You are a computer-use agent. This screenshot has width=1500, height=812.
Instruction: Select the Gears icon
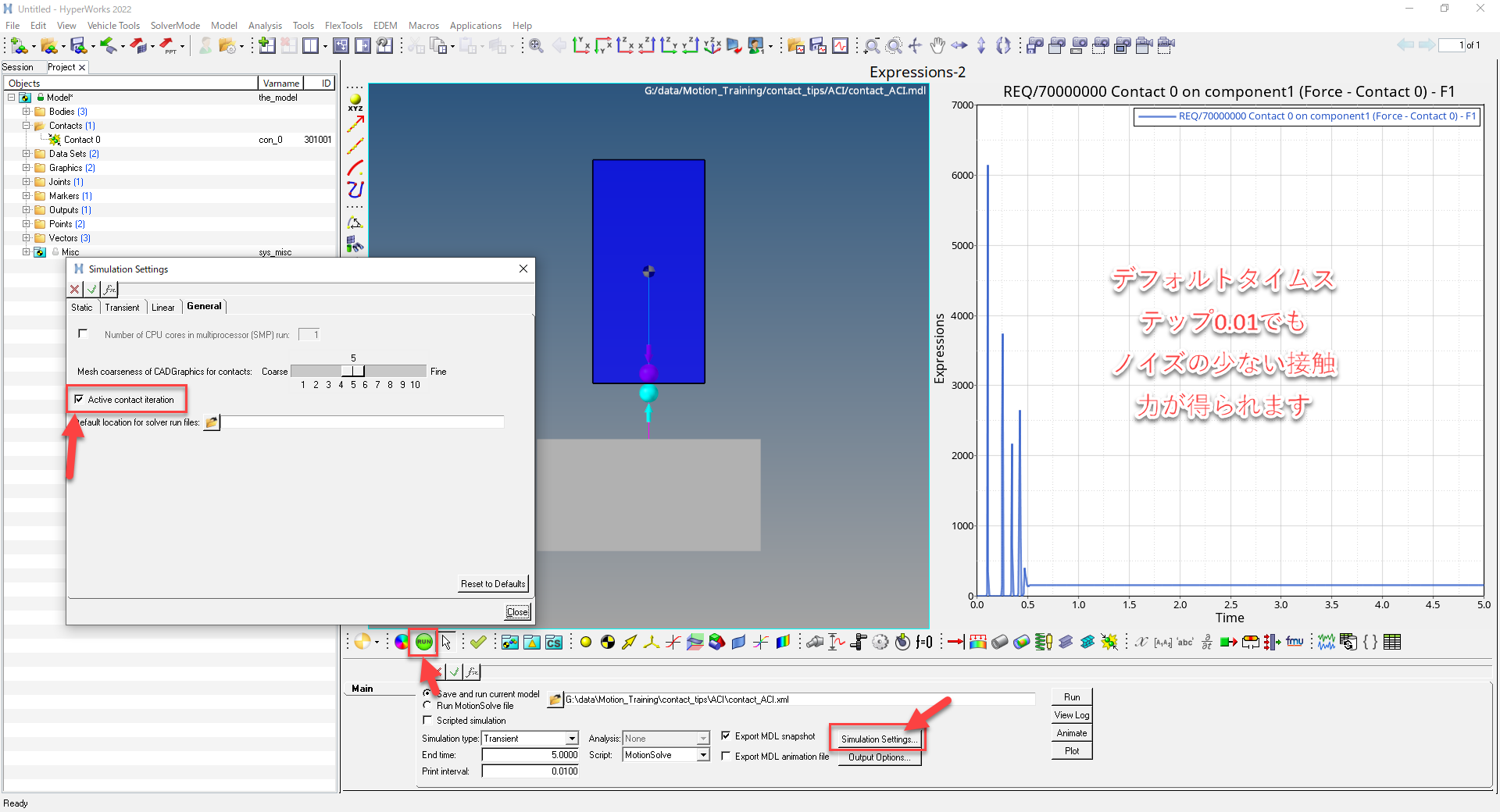[x=880, y=642]
